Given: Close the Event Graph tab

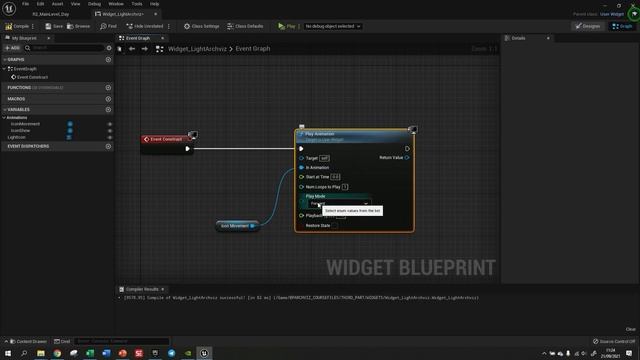Looking at the screenshot, I should (x=162, y=38).
